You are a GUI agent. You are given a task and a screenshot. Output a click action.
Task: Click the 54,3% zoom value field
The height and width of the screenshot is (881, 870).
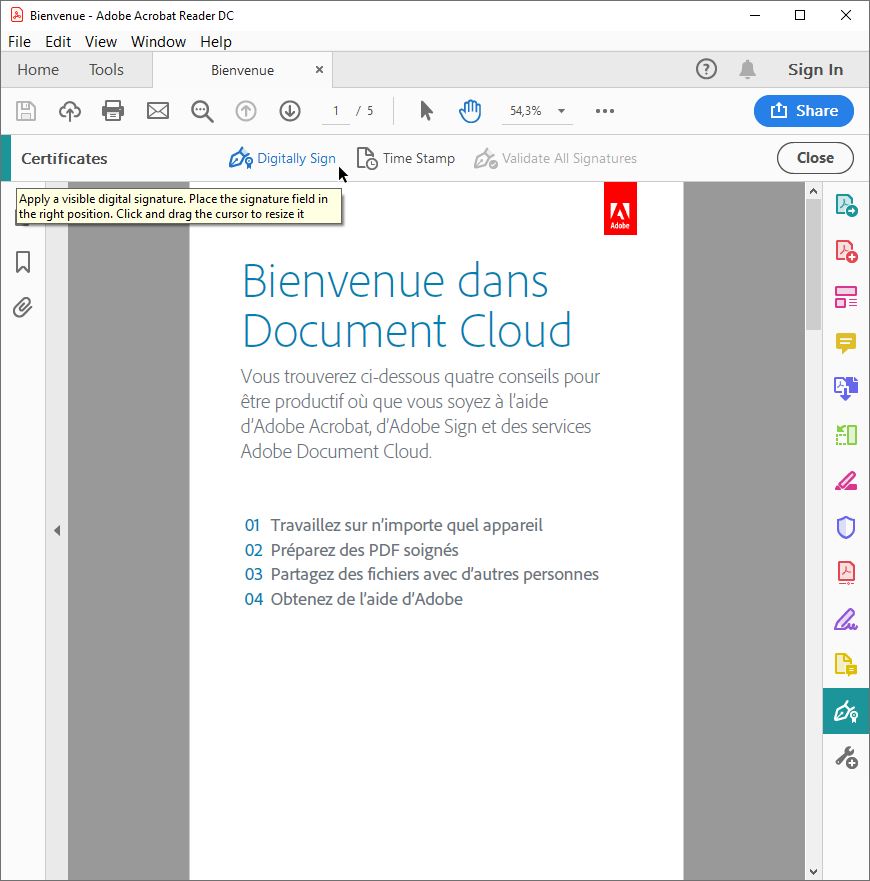(x=525, y=111)
